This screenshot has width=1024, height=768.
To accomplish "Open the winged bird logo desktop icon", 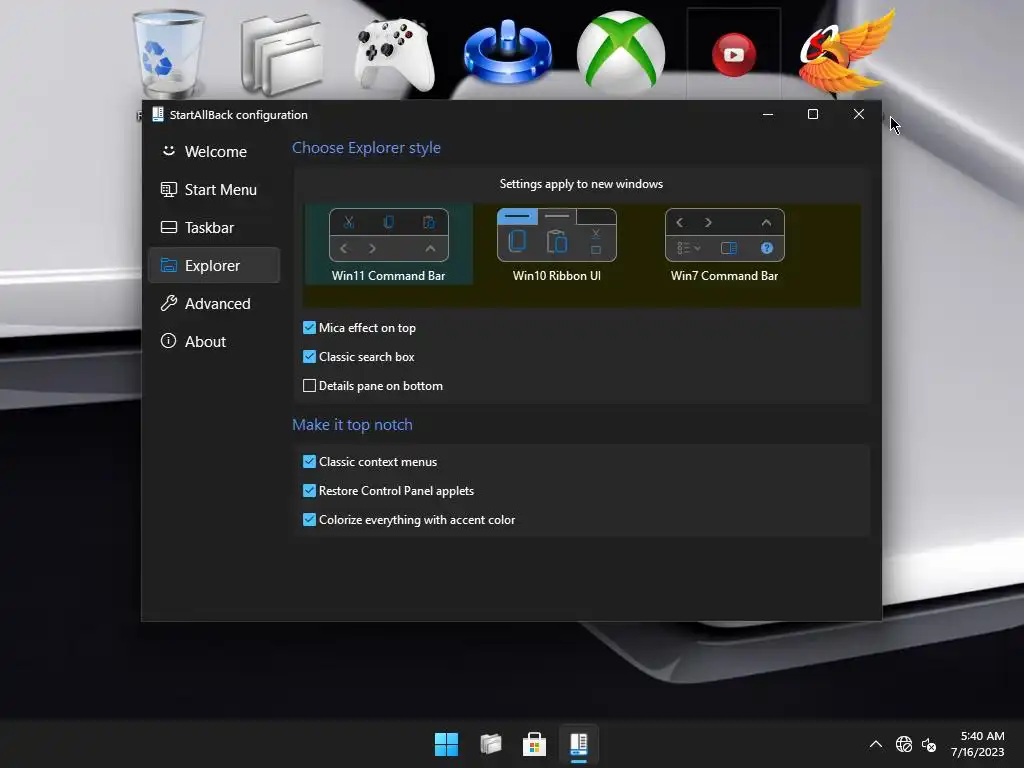I will (846, 52).
